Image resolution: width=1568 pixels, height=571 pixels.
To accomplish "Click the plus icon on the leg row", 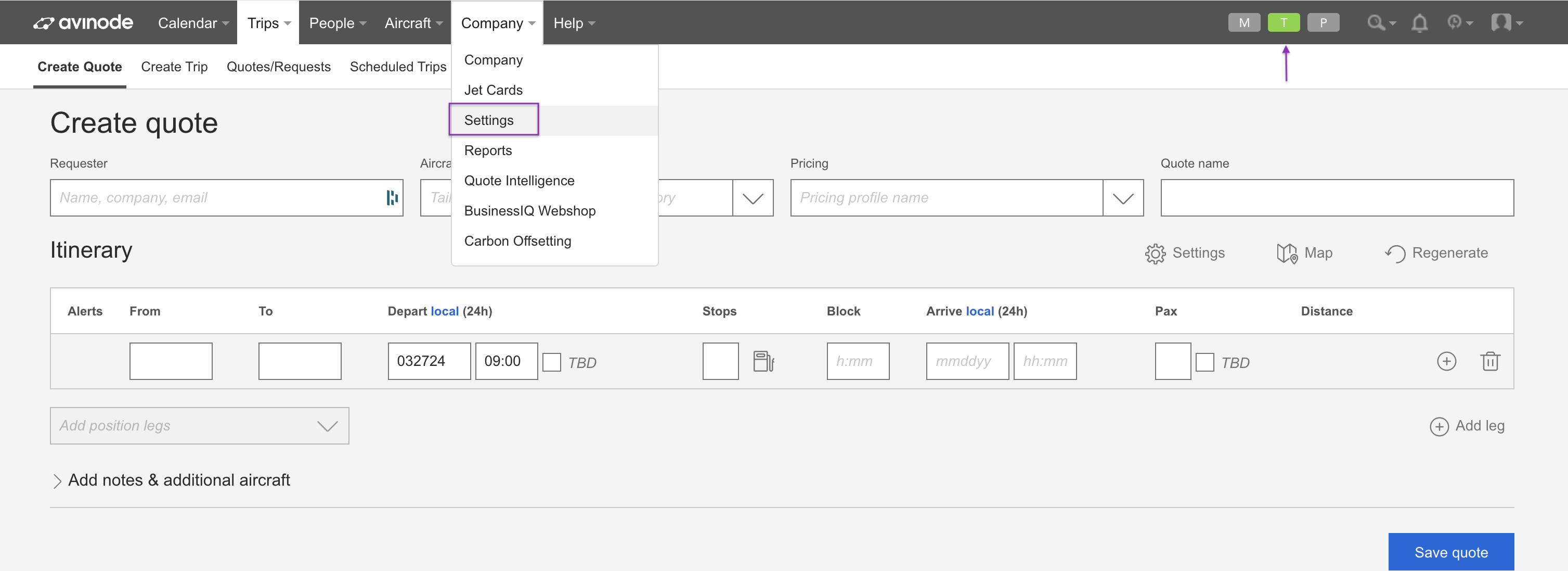I will [1446, 361].
